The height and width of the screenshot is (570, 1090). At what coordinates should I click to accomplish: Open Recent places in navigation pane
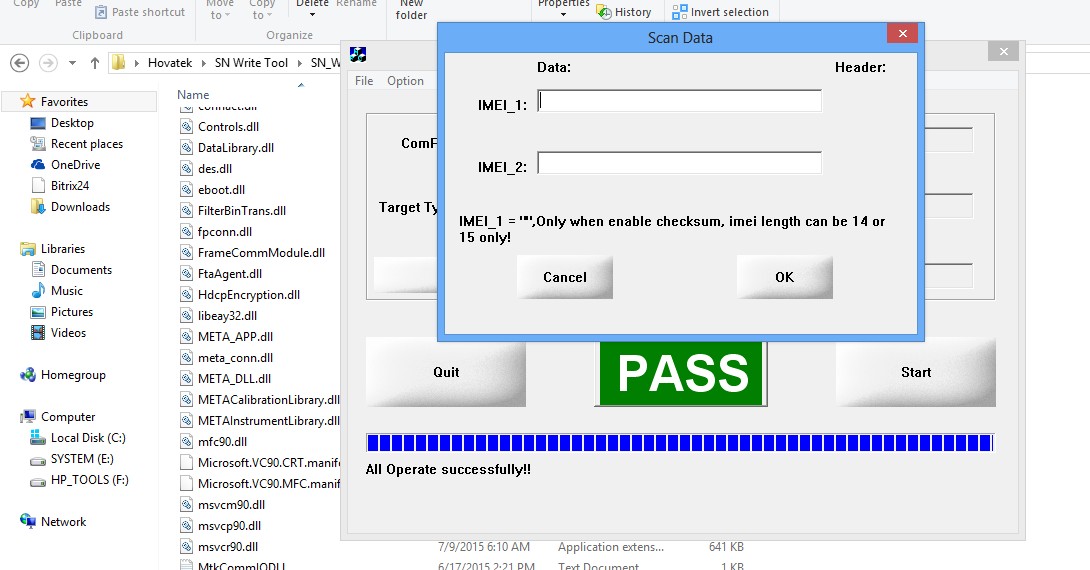(x=86, y=143)
